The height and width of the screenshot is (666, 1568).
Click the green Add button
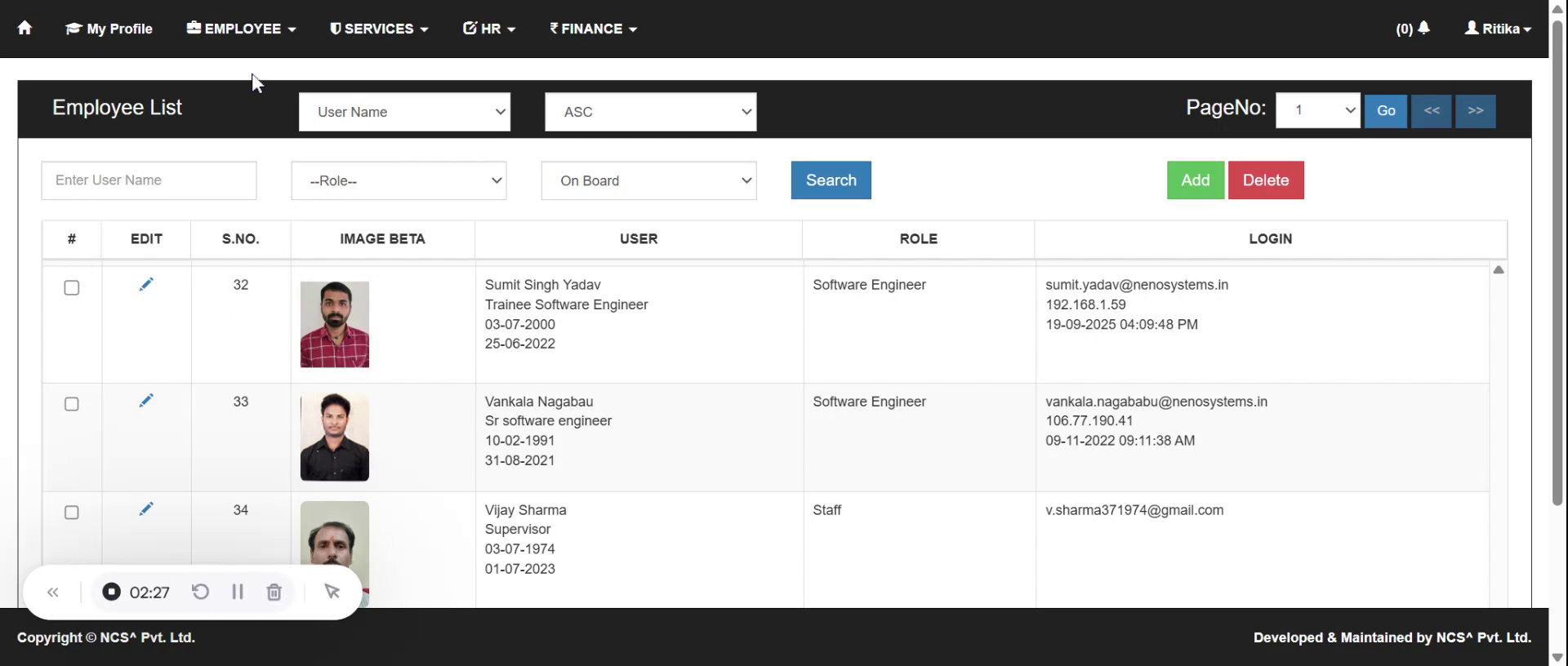pyautogui.click(x=1196, y=180)
